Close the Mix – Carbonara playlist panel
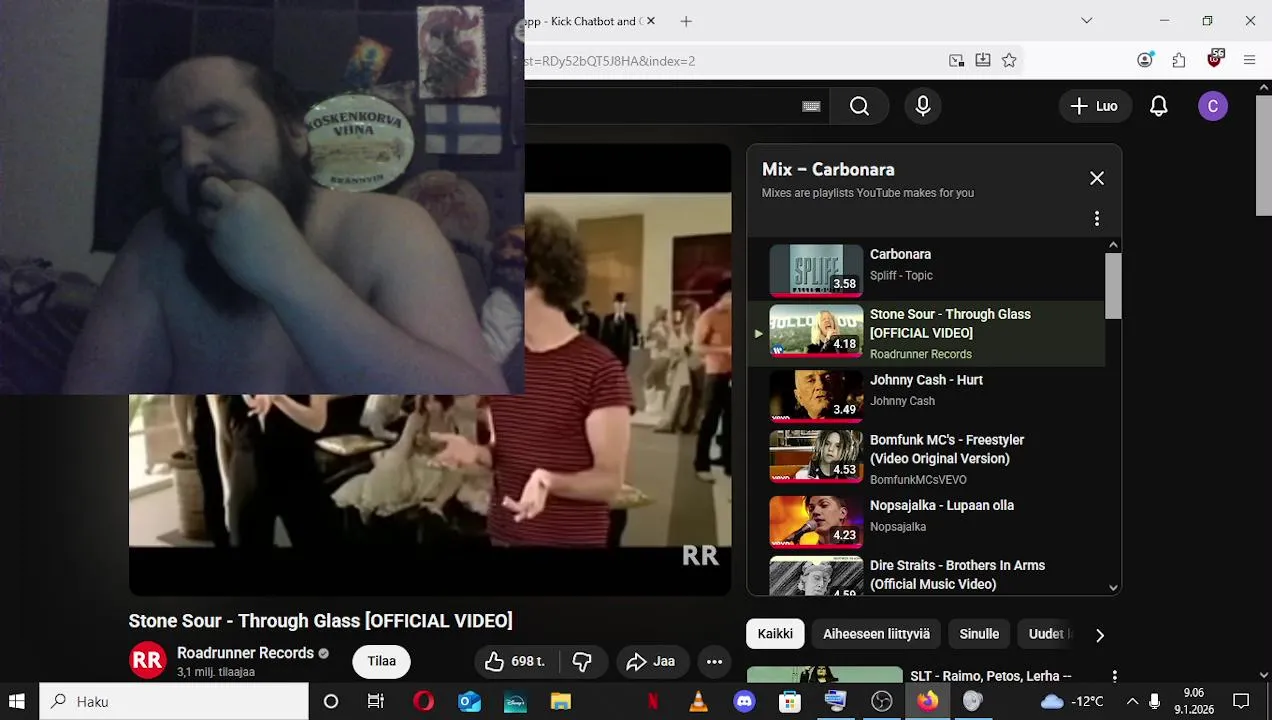Image resolution: width=1272 pixels, height=720 pixels. tap(1097, 178)
